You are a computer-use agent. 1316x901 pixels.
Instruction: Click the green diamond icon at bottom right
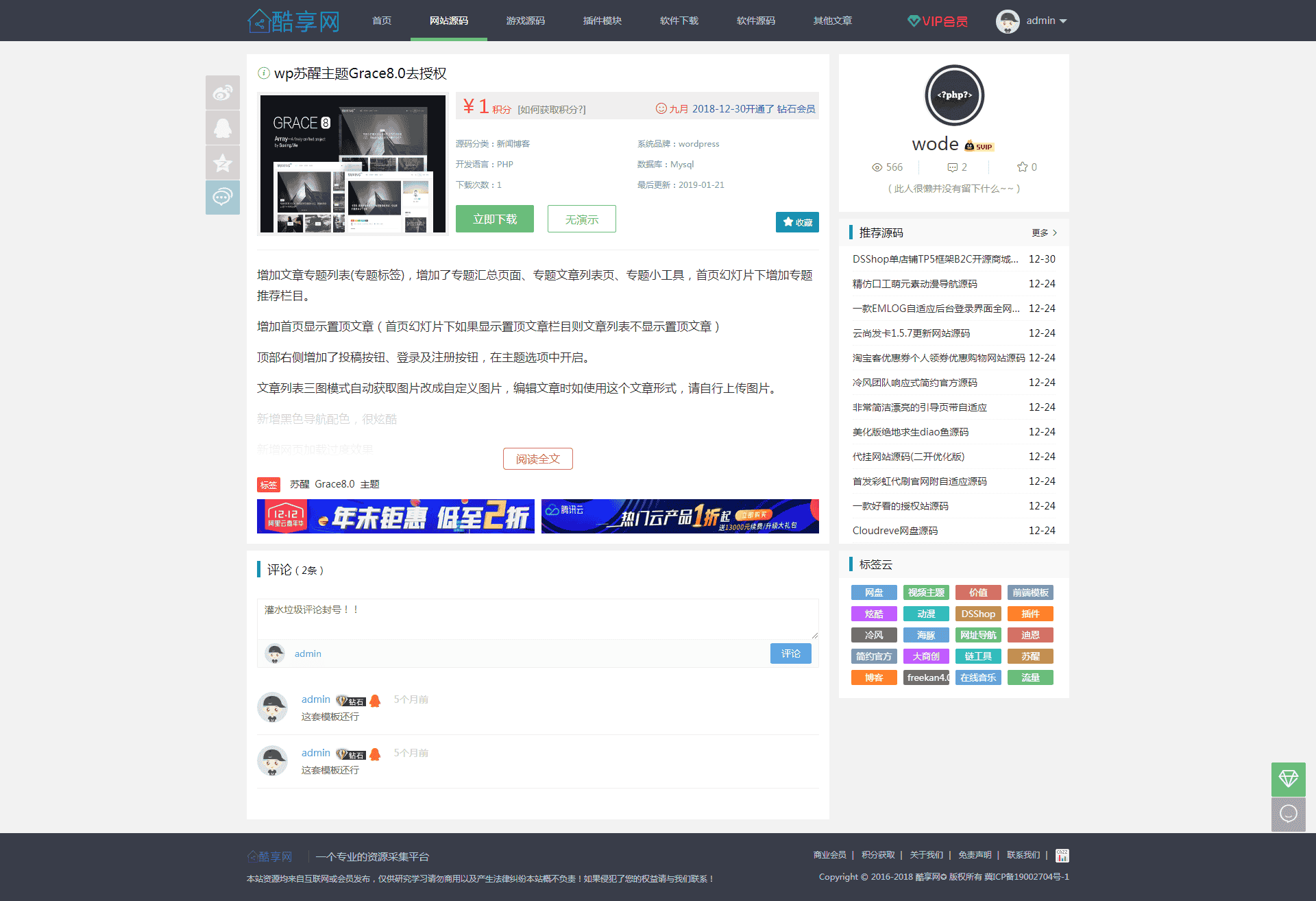[1288, 780]
